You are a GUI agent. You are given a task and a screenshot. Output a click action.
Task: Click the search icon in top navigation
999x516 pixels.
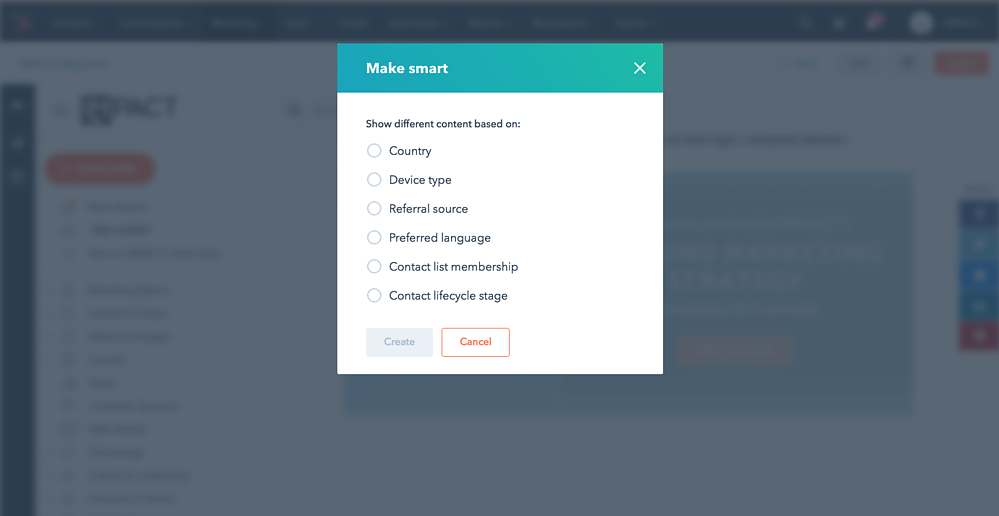point(805,23)
